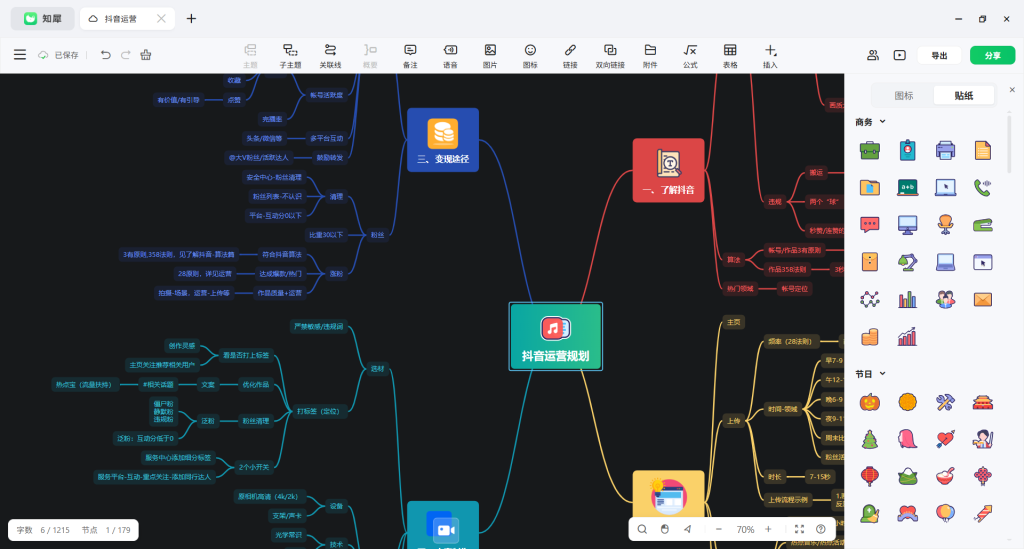Screen dimensions: 1024x549
Task: Select the Christmas tree sticker
Action: (870, 439)
